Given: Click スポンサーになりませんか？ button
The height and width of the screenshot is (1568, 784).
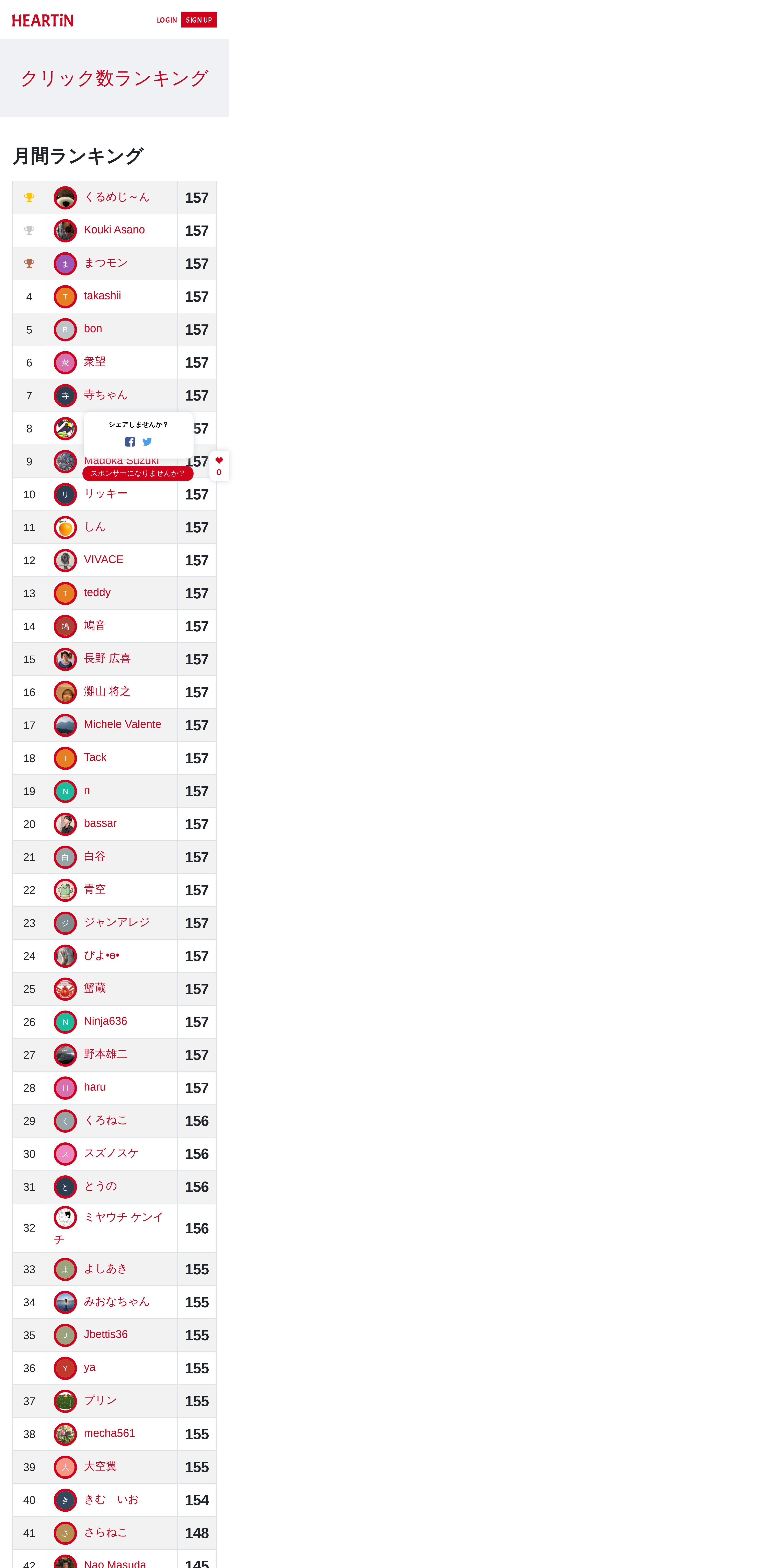Looking at the screenshot, I should [138, 473].
